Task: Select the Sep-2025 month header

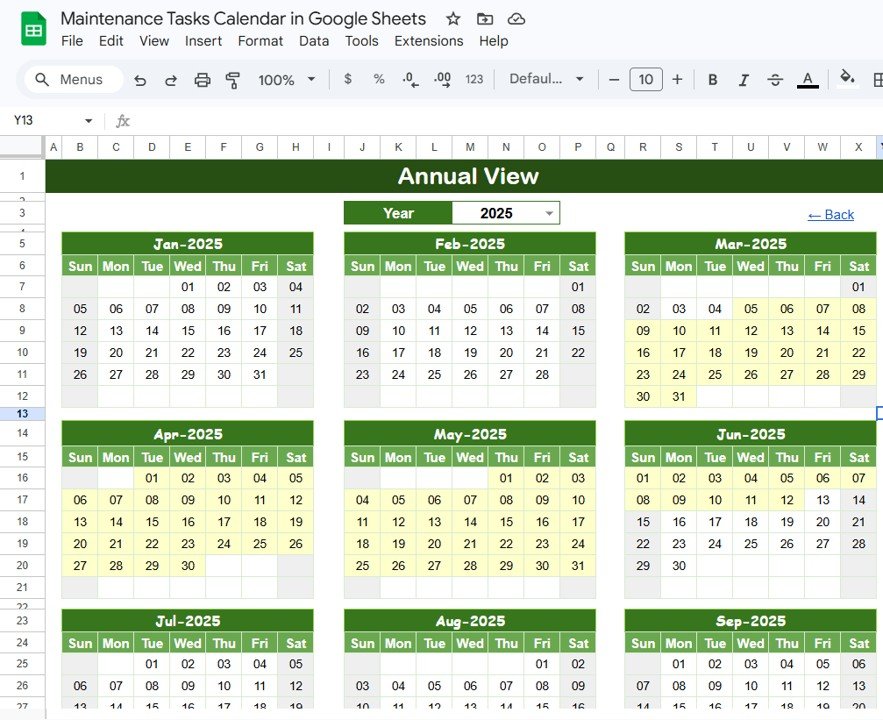Action: pos(750,621)
